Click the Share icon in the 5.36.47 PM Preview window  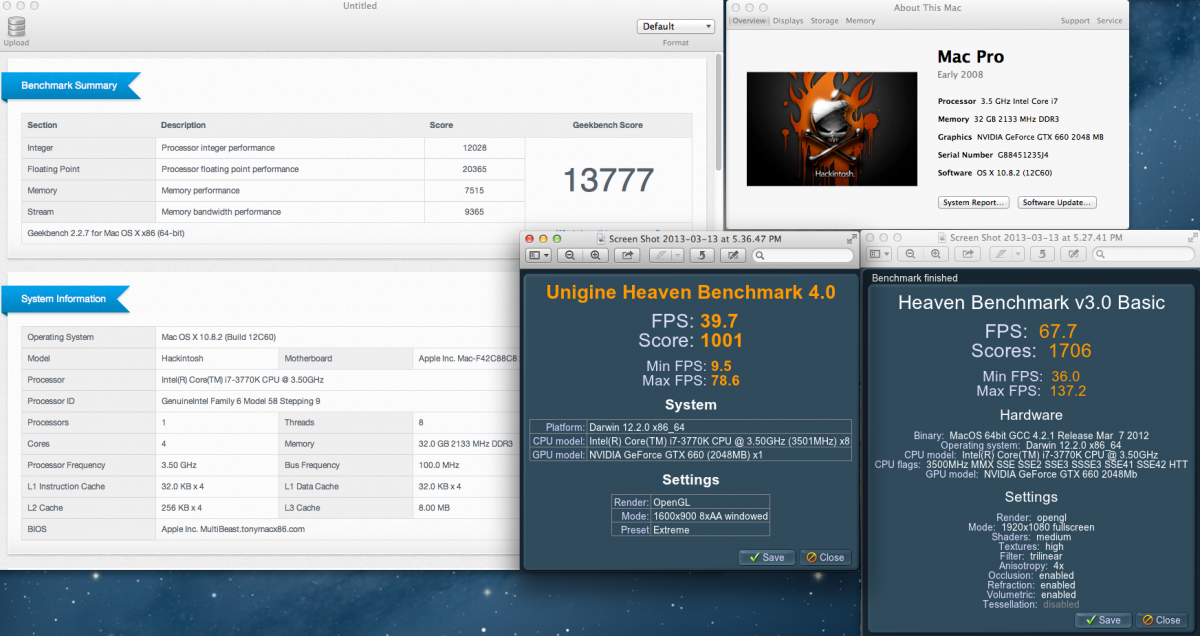628,255
